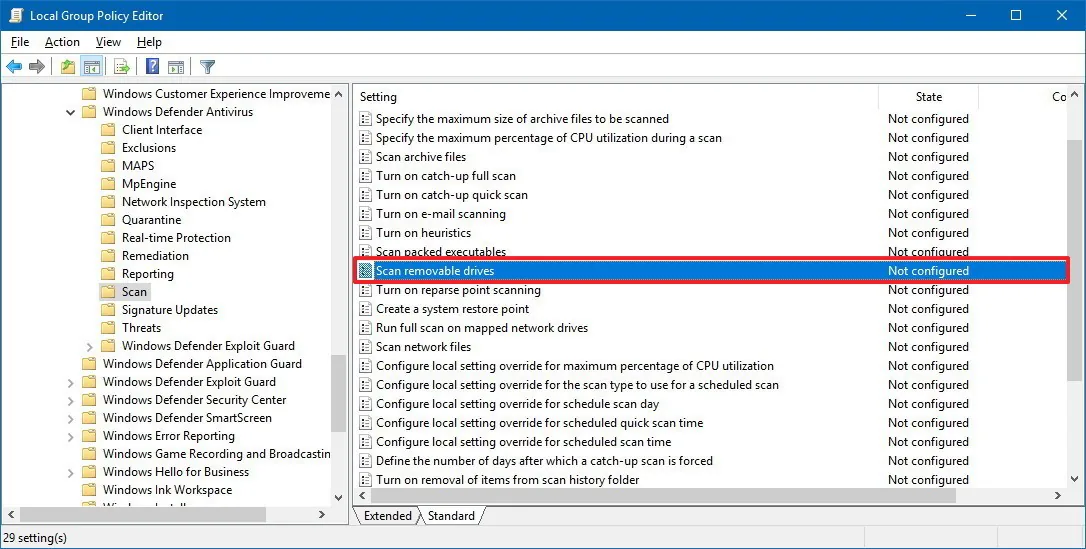Click the Export List toolbar icon
This screenshot has width=1086, height=549.
122,66
